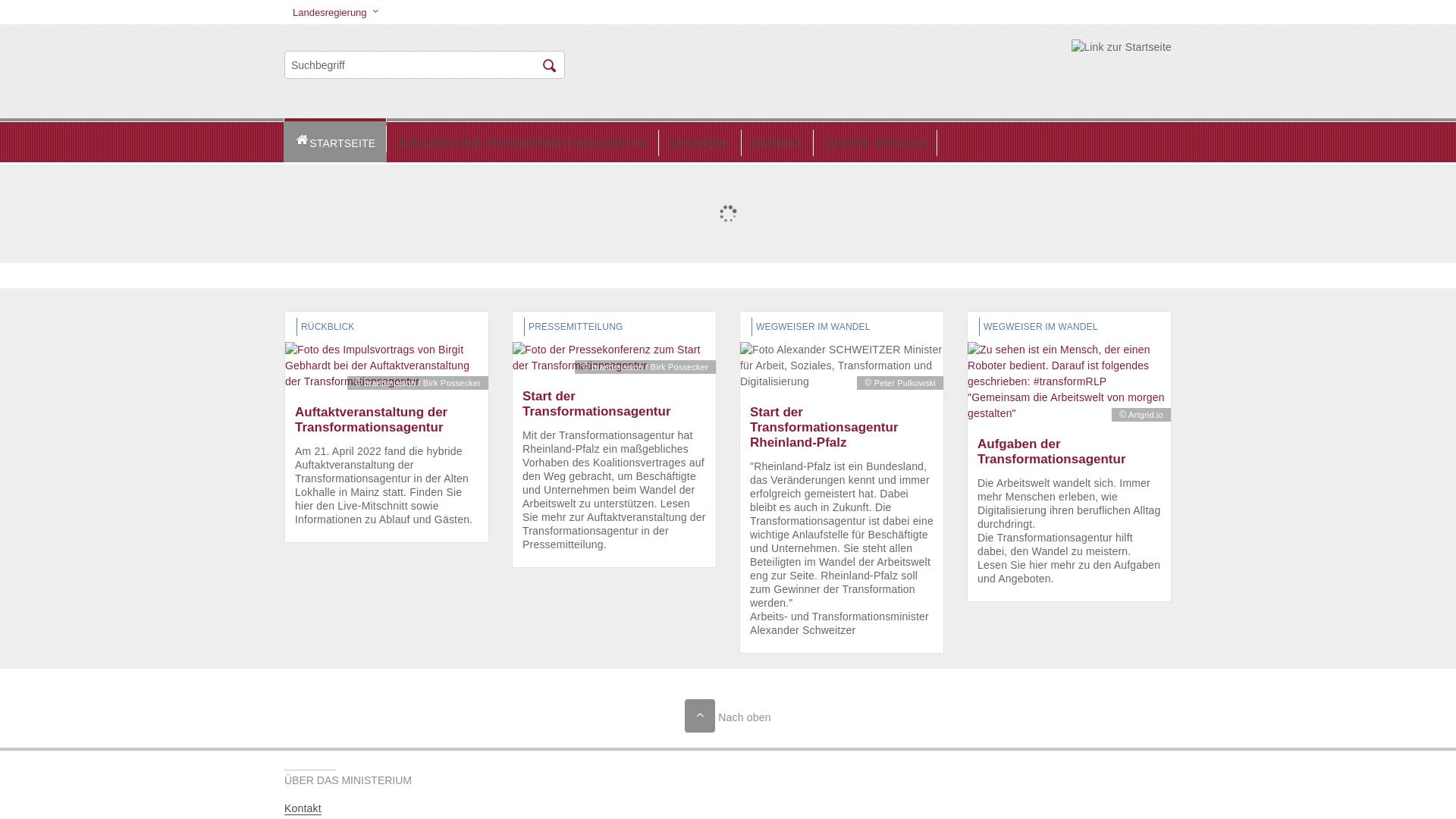Open the KONTAKT navigation item
This screenshot has height=819, width=1456.
tap(777, 143)
